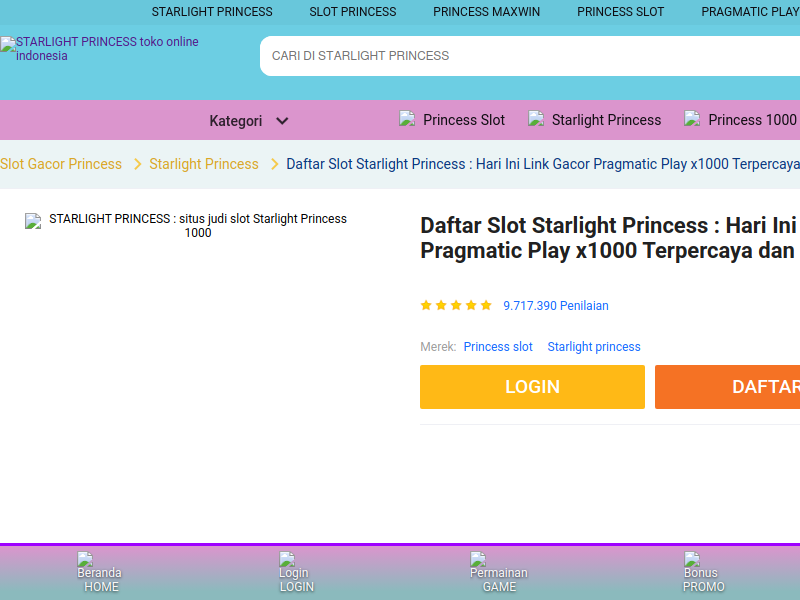Focus the Cari di Starlight Princess search field
Image resolution: width=800 pixels, height=600 pixels.
click(530, 56)
